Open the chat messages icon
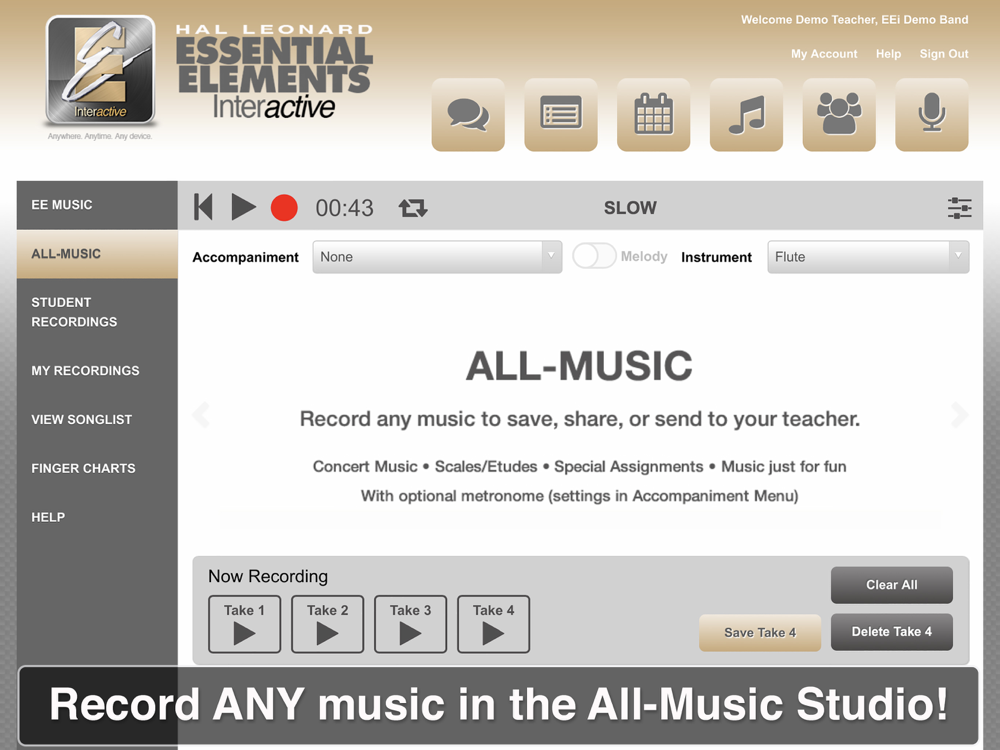 click(x=468, y=115)
